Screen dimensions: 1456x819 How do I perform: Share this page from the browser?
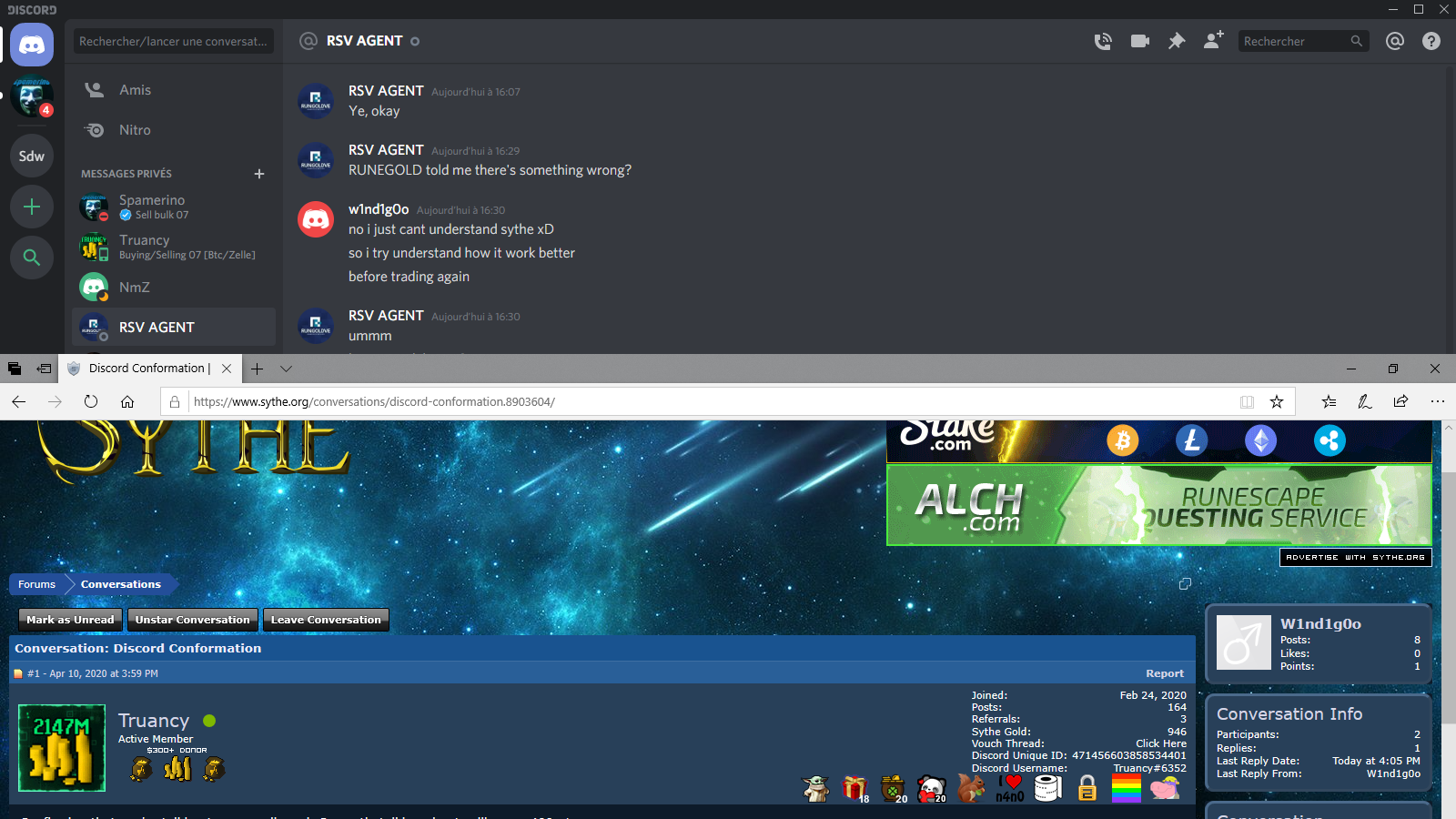[1400, 401]
